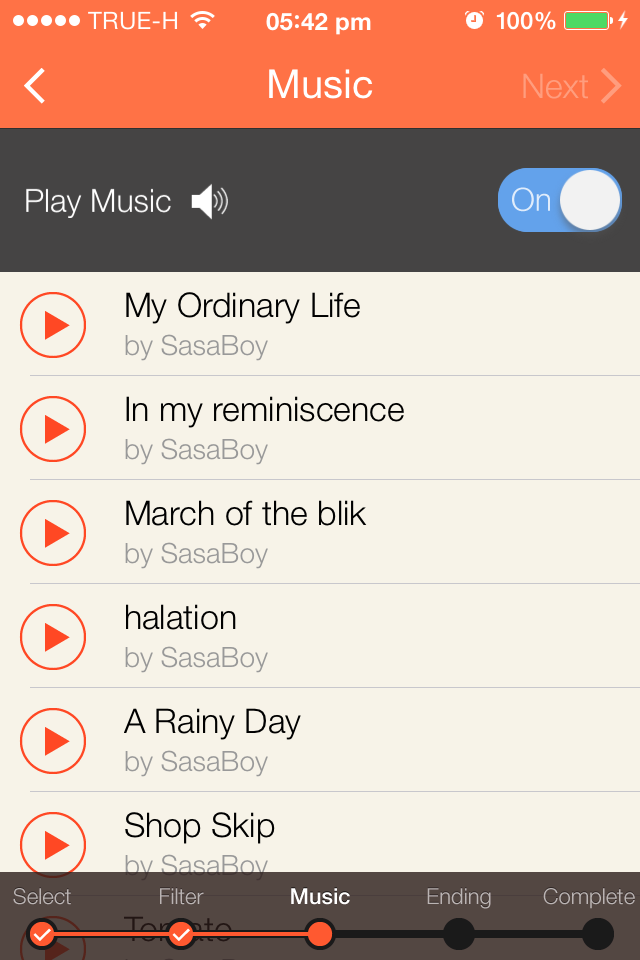Tap the speaker volume icon

coord(210,201)
